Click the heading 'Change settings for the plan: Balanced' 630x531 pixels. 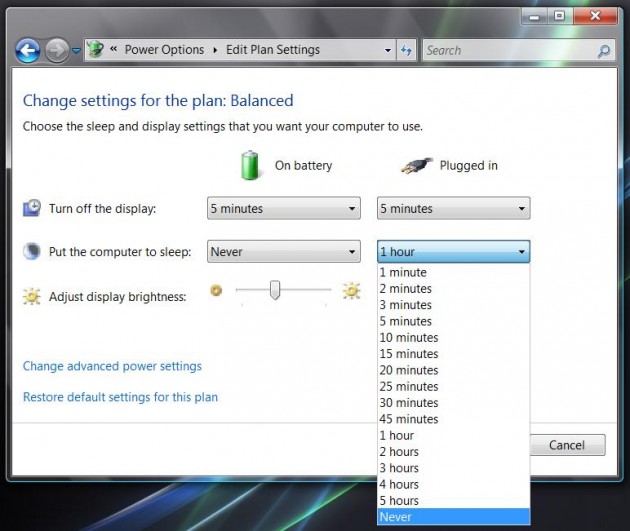click(158, 100)
